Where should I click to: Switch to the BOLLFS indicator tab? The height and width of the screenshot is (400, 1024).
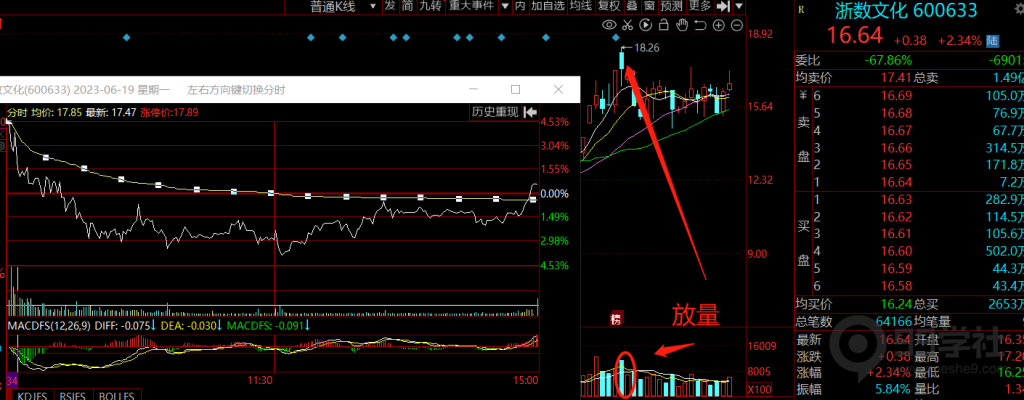point(117,395)
